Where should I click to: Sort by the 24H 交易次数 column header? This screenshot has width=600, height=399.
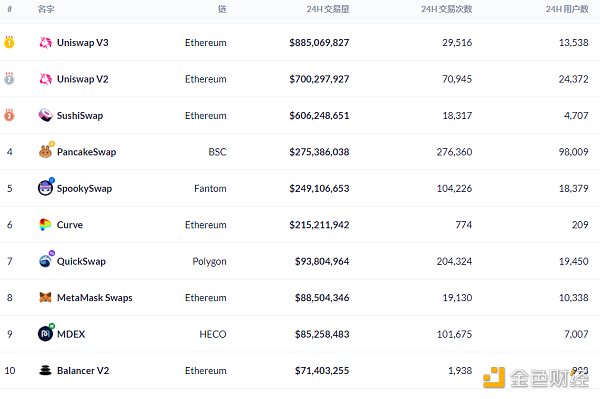(447, 9)
